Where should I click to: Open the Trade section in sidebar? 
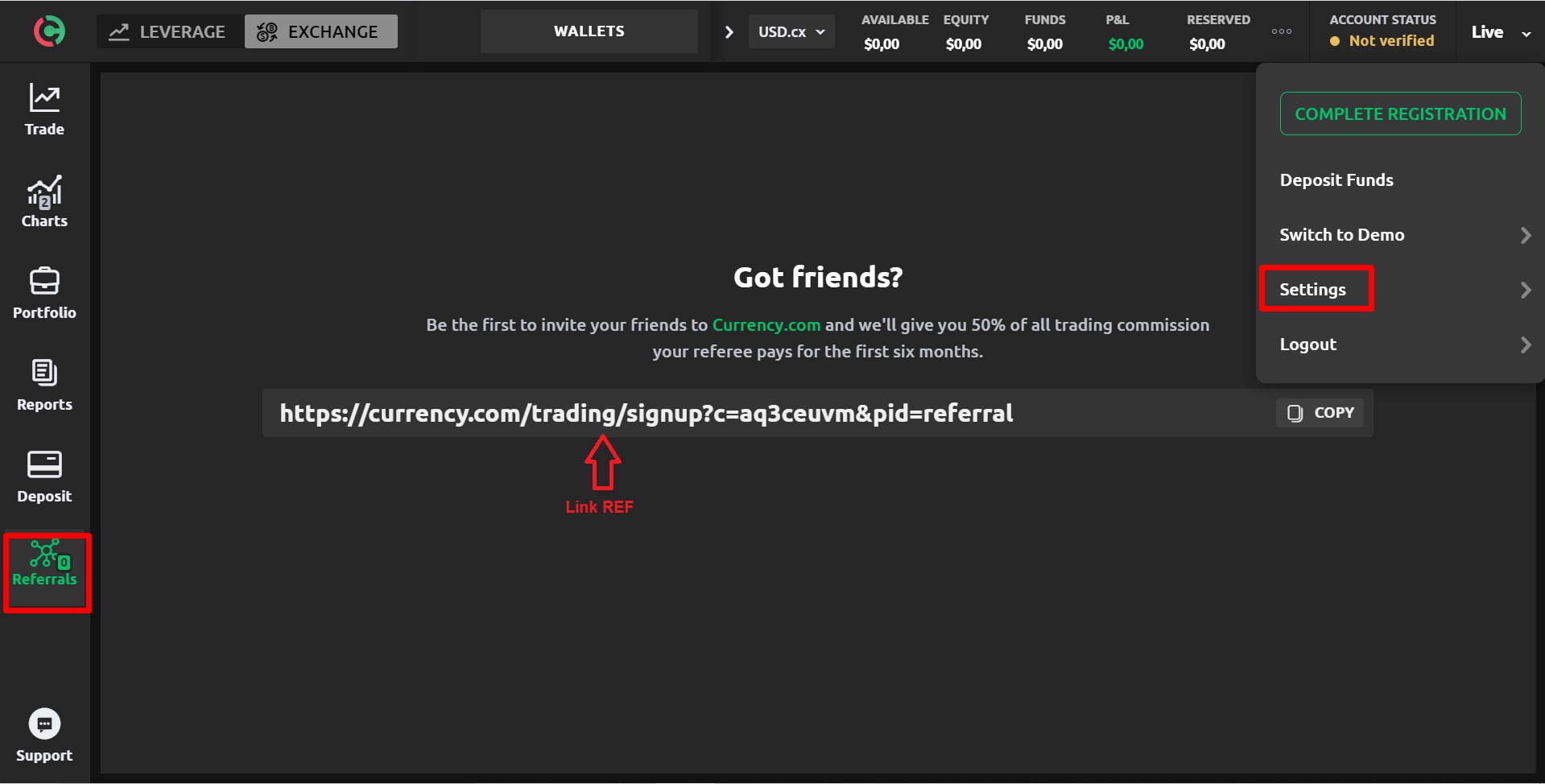[x=44, y=109]
